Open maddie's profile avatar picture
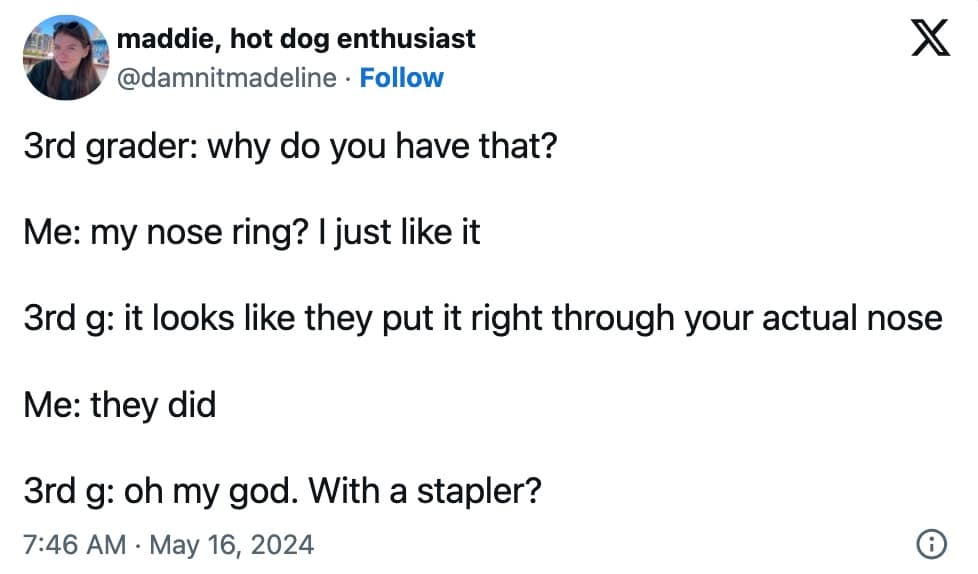 pos(64,58)
